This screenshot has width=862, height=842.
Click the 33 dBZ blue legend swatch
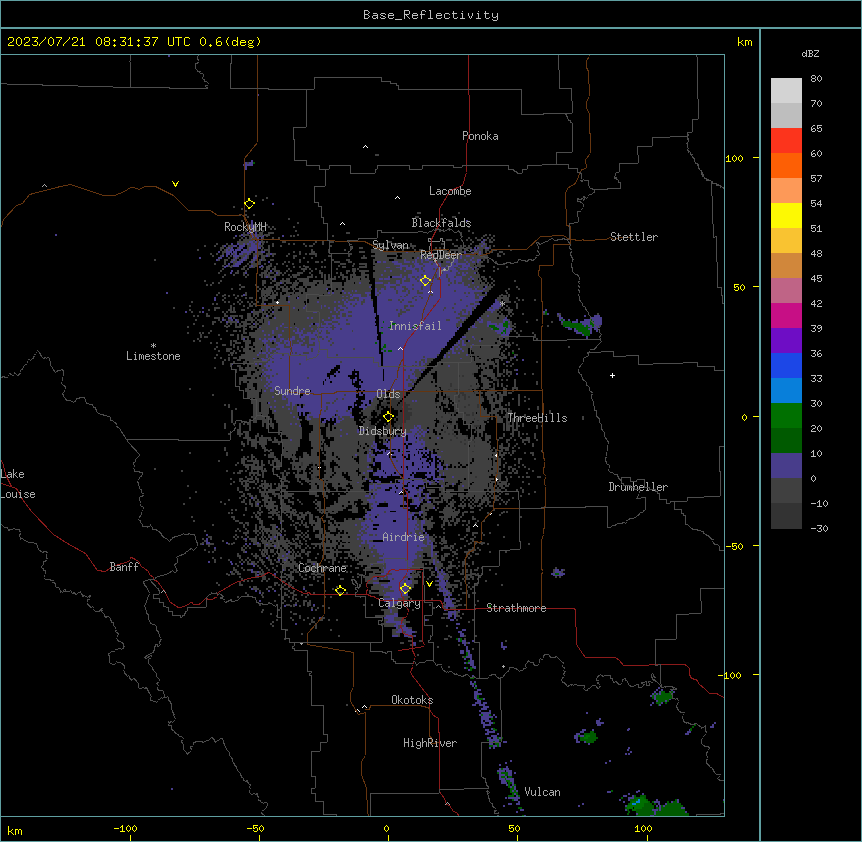click(x=786, y=390)
